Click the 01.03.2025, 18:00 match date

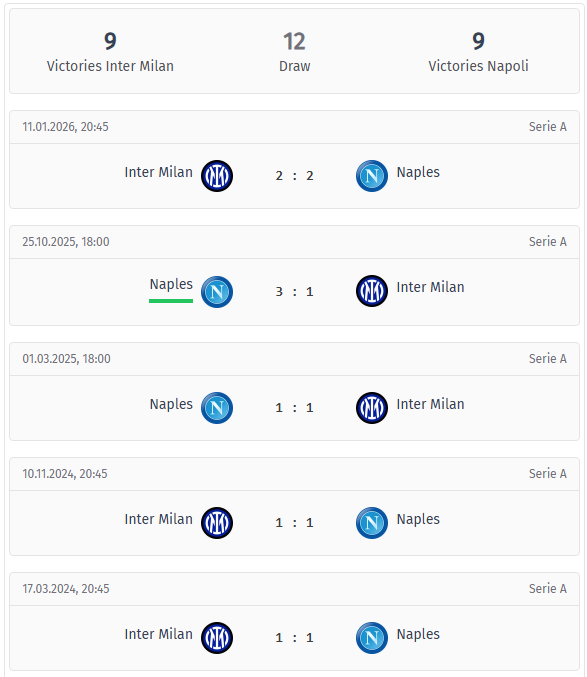pos(66,359)
